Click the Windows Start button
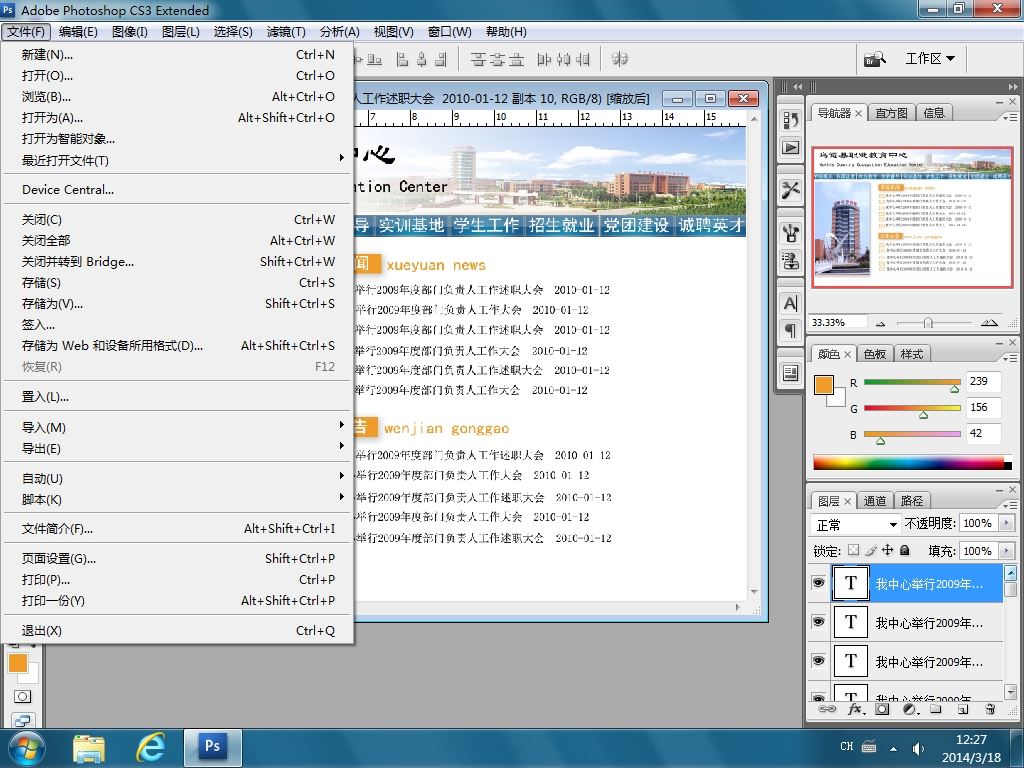Viewport: 1024px width, 768px height. [26, 748]
